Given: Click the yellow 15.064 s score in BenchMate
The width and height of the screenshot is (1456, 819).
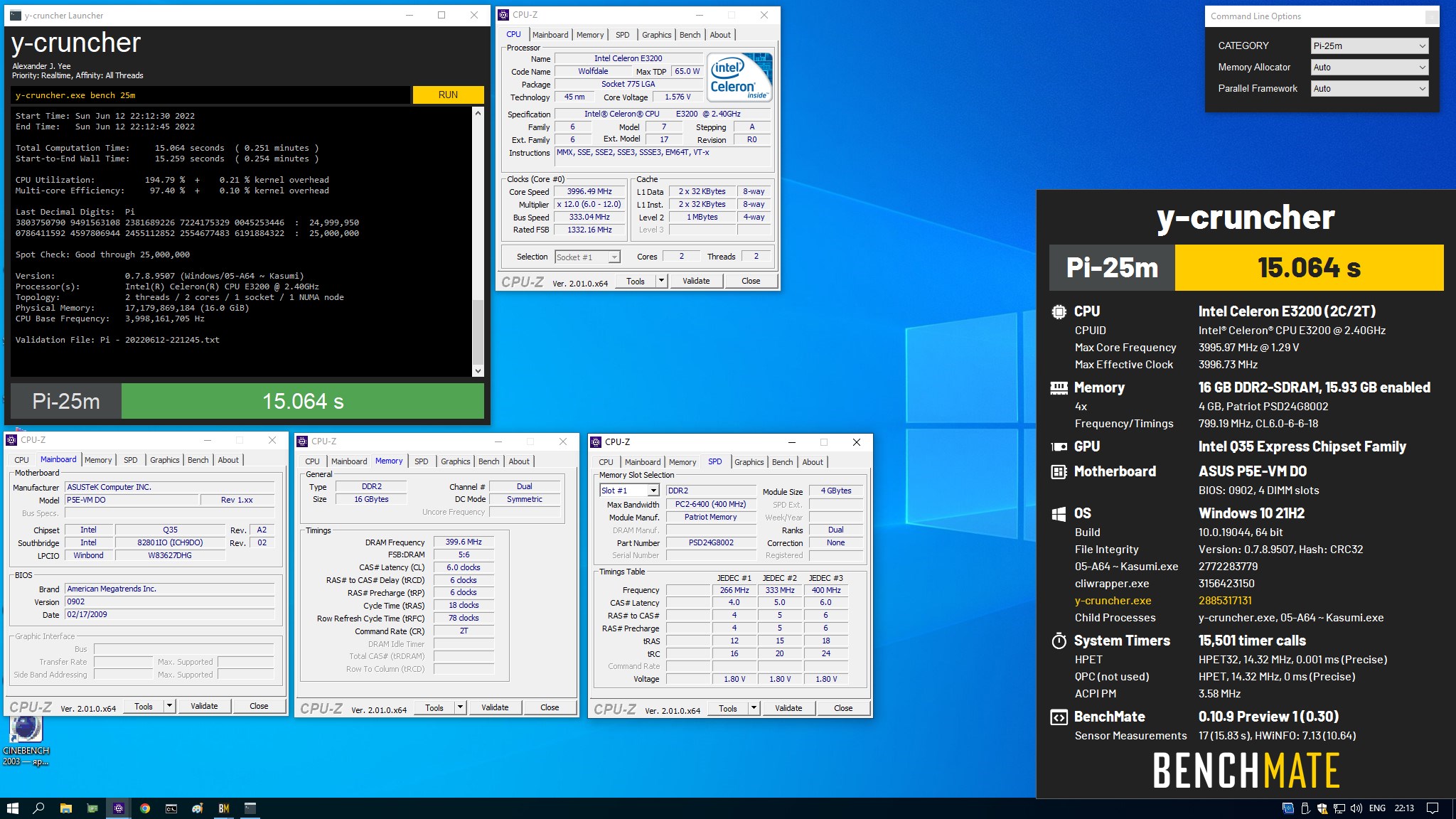Looking at the screenshot, I should [1310, 267].
